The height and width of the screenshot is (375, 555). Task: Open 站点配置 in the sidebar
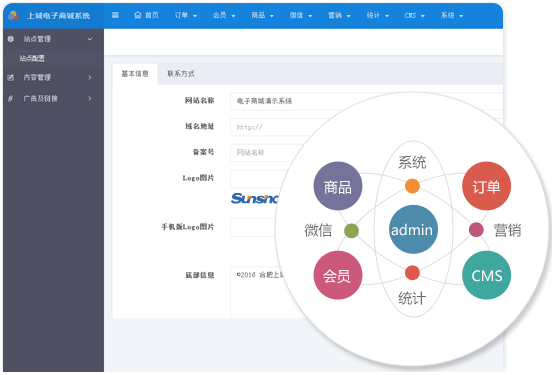(32, 58)
